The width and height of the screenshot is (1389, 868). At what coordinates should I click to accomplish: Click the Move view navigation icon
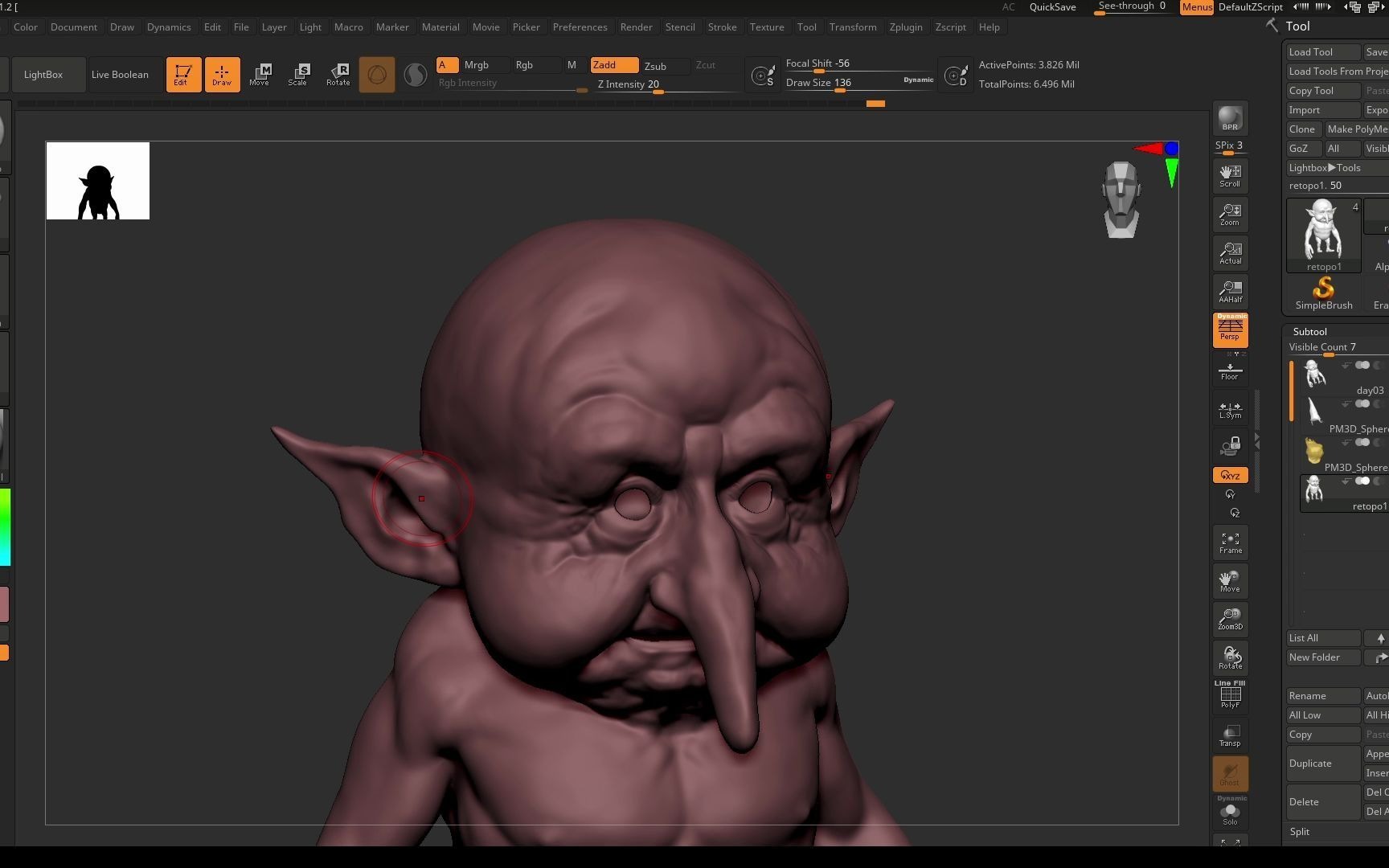(1230, 581)
